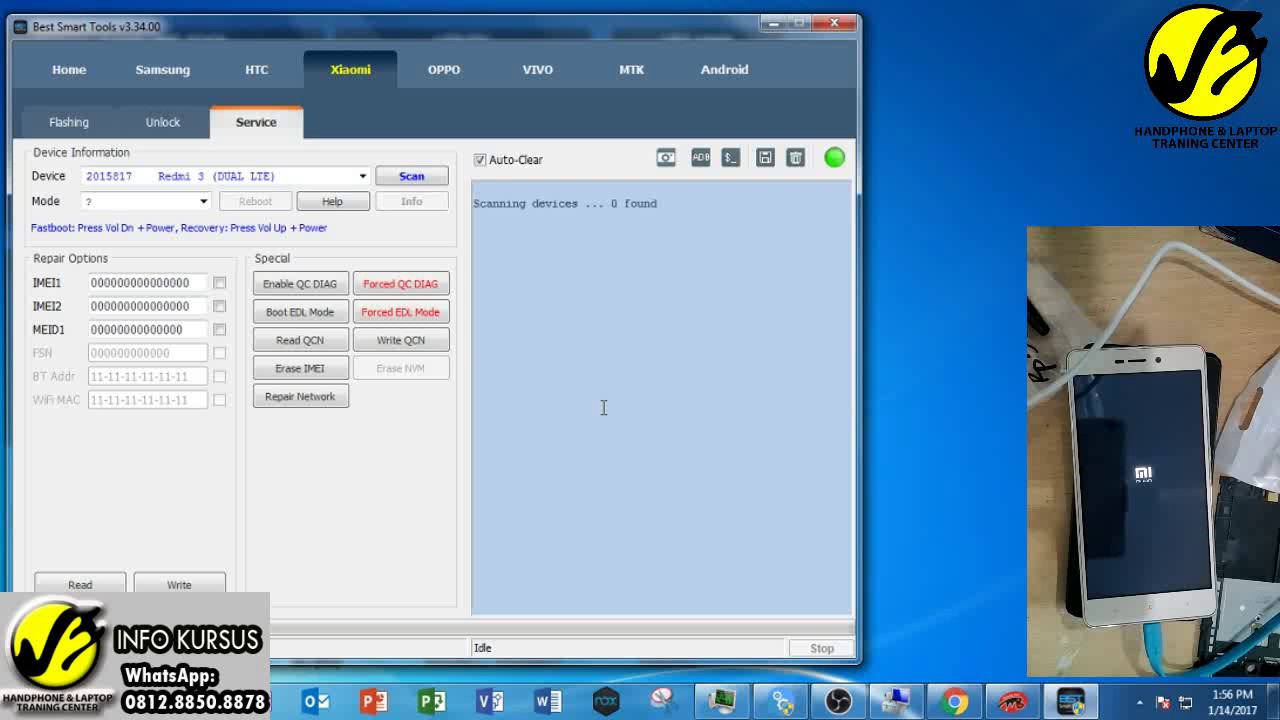Toggle the Auto-Clear checkbox

pos(480,160)
